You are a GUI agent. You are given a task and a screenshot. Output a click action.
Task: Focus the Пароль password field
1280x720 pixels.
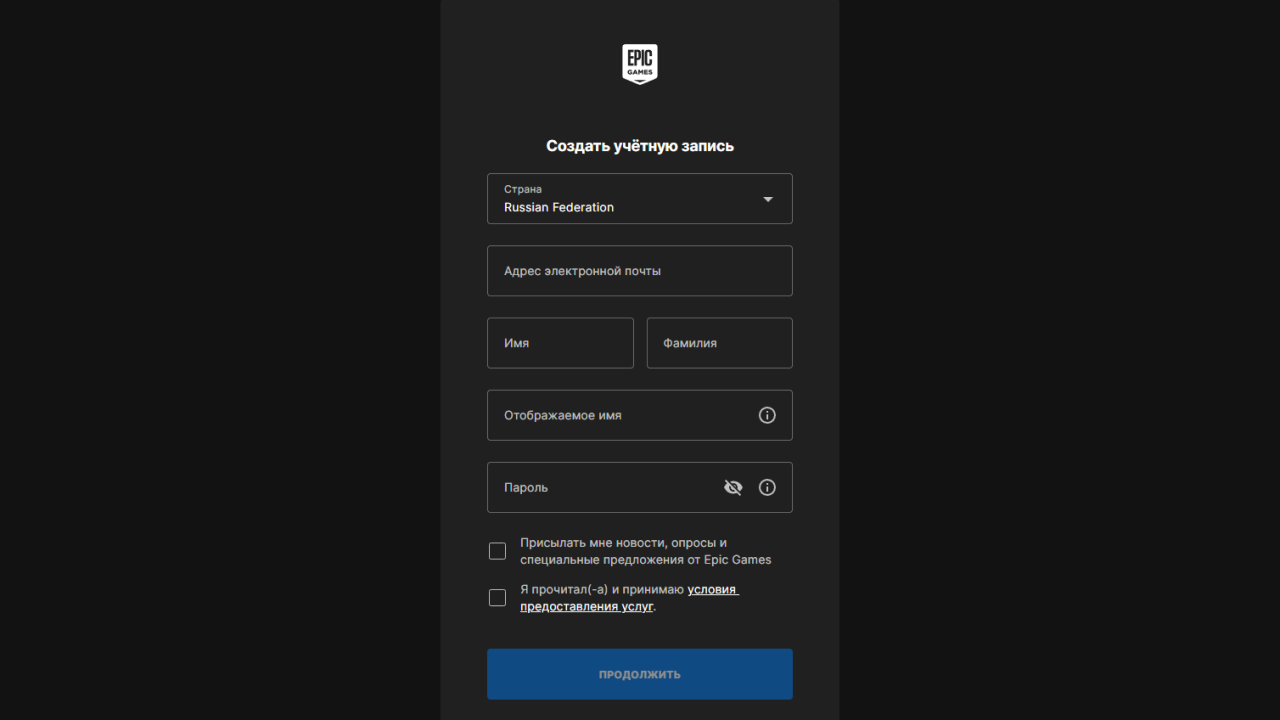coord(640,487)
